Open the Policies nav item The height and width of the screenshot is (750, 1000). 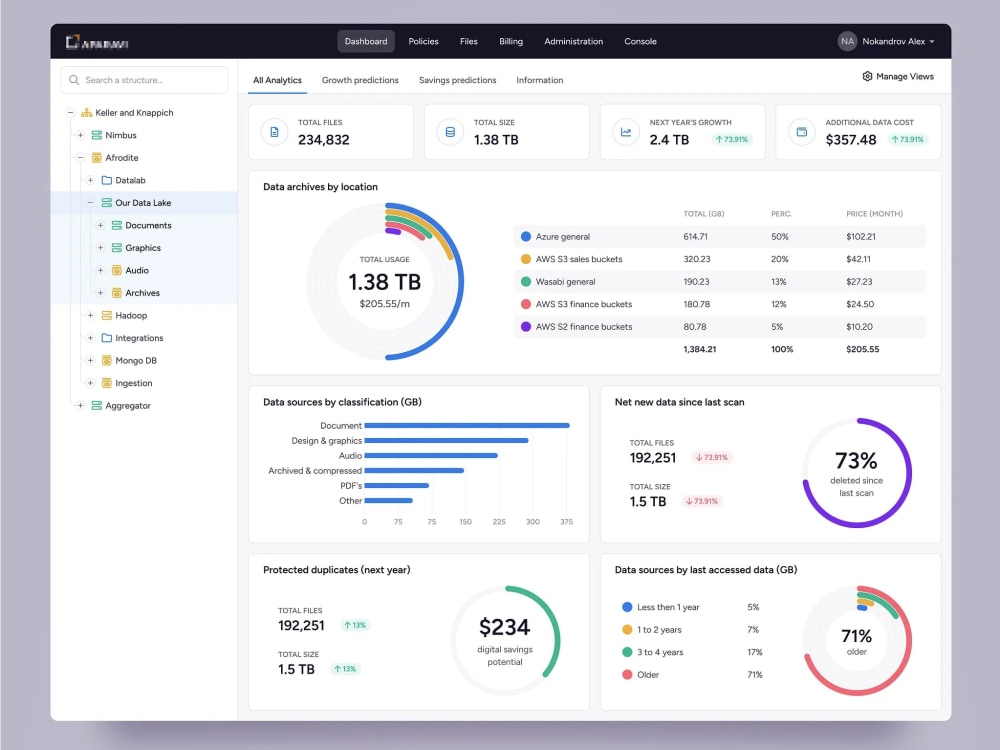[x=423, y=41]
